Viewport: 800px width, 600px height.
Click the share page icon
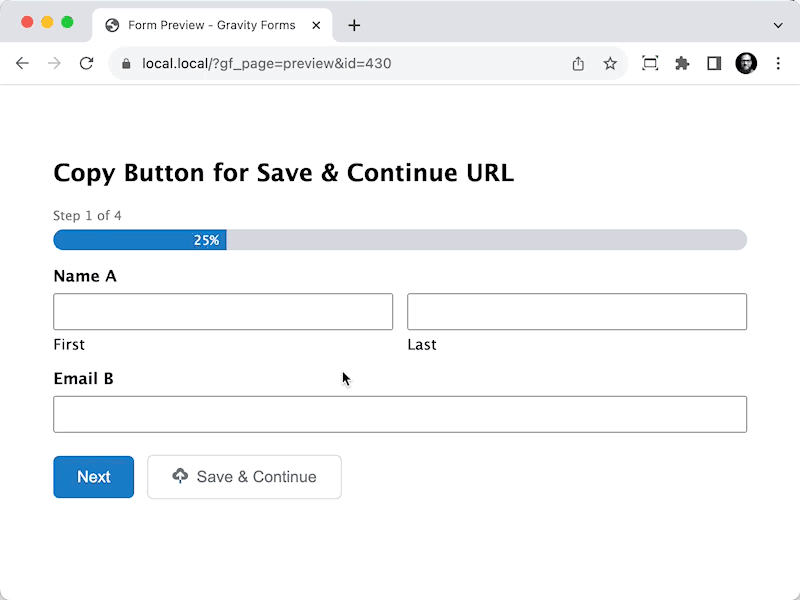point(578,64)
